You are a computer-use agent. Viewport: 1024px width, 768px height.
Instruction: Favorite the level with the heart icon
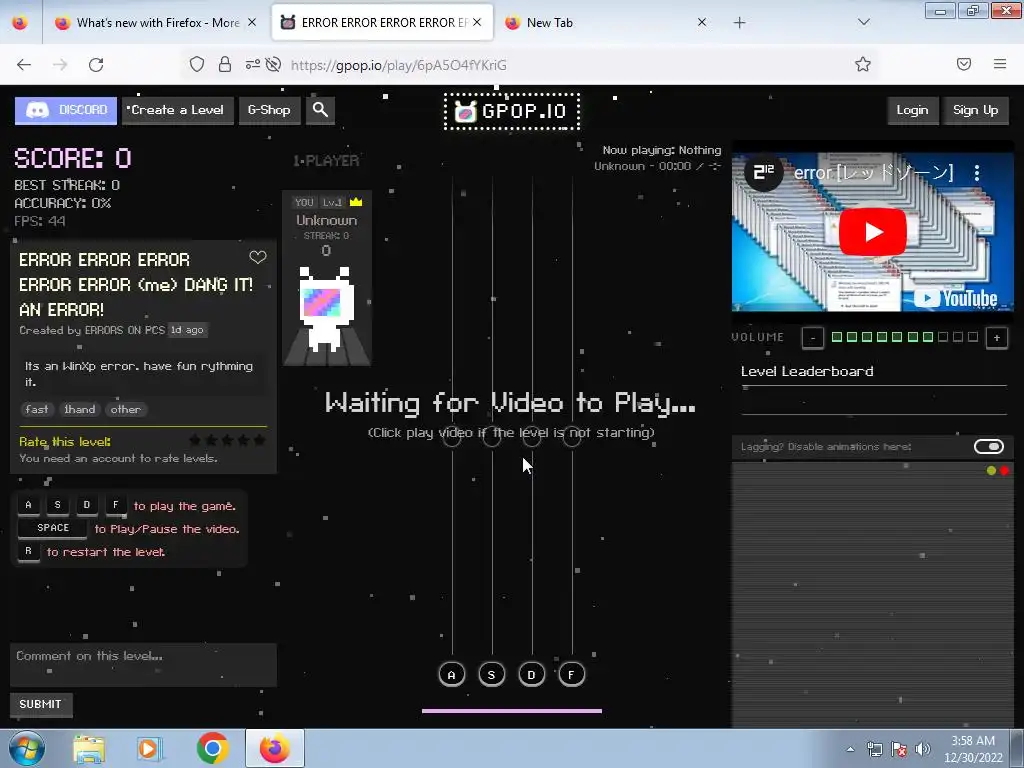tap(258, 257)
